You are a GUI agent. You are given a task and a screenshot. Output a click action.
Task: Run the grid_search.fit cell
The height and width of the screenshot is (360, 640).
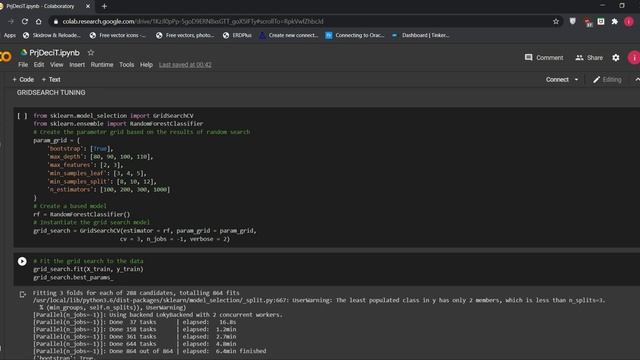point(22,261)
